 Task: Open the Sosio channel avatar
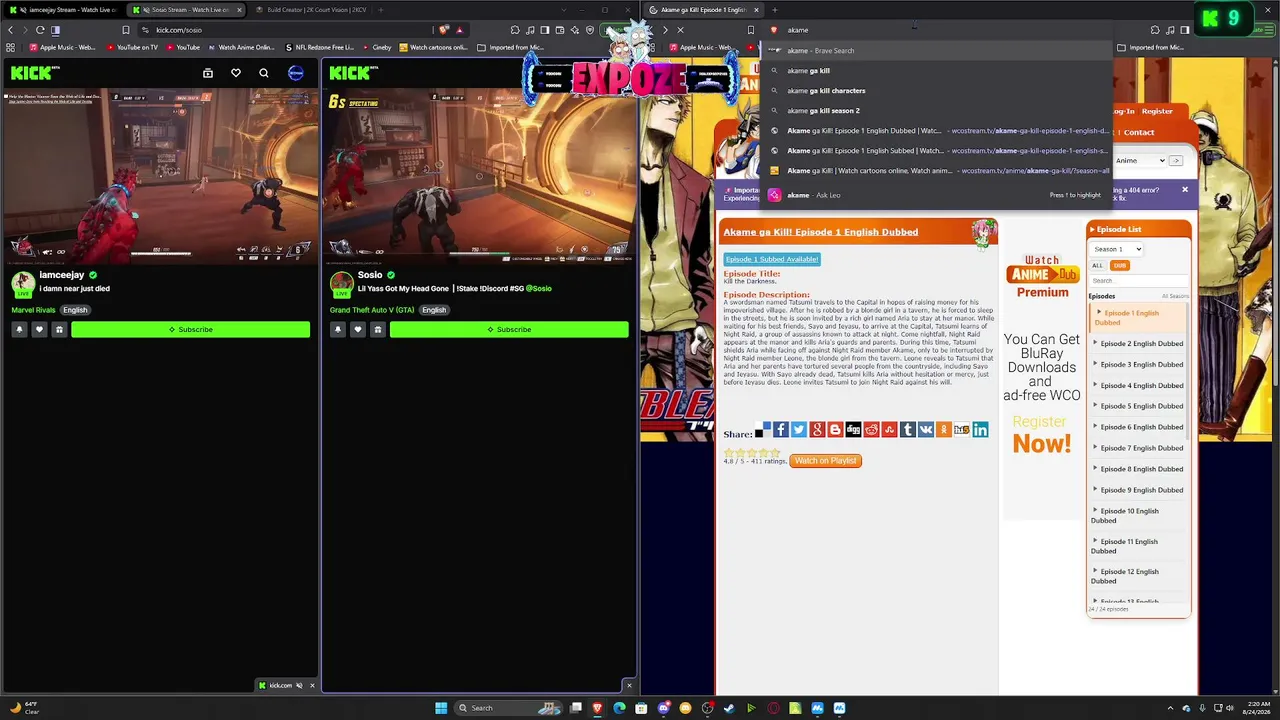coord(341,283)
